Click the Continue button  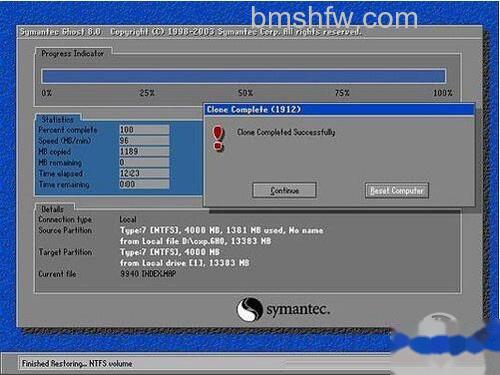click(x=284, y=190)
